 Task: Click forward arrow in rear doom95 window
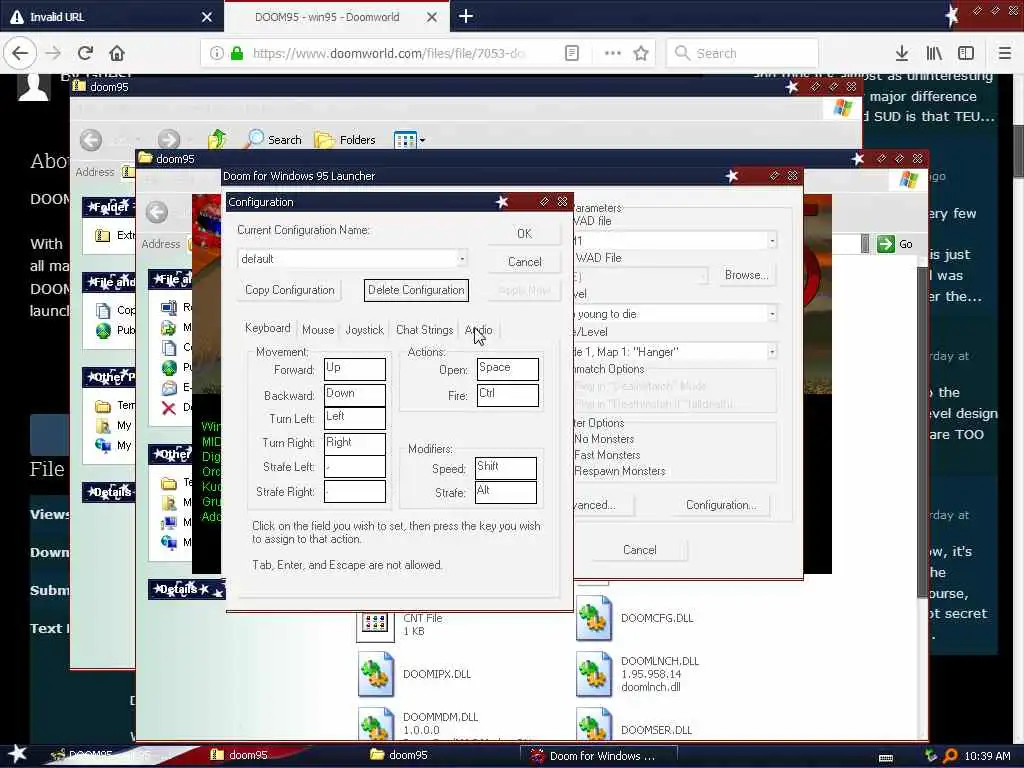pos(168,139)
